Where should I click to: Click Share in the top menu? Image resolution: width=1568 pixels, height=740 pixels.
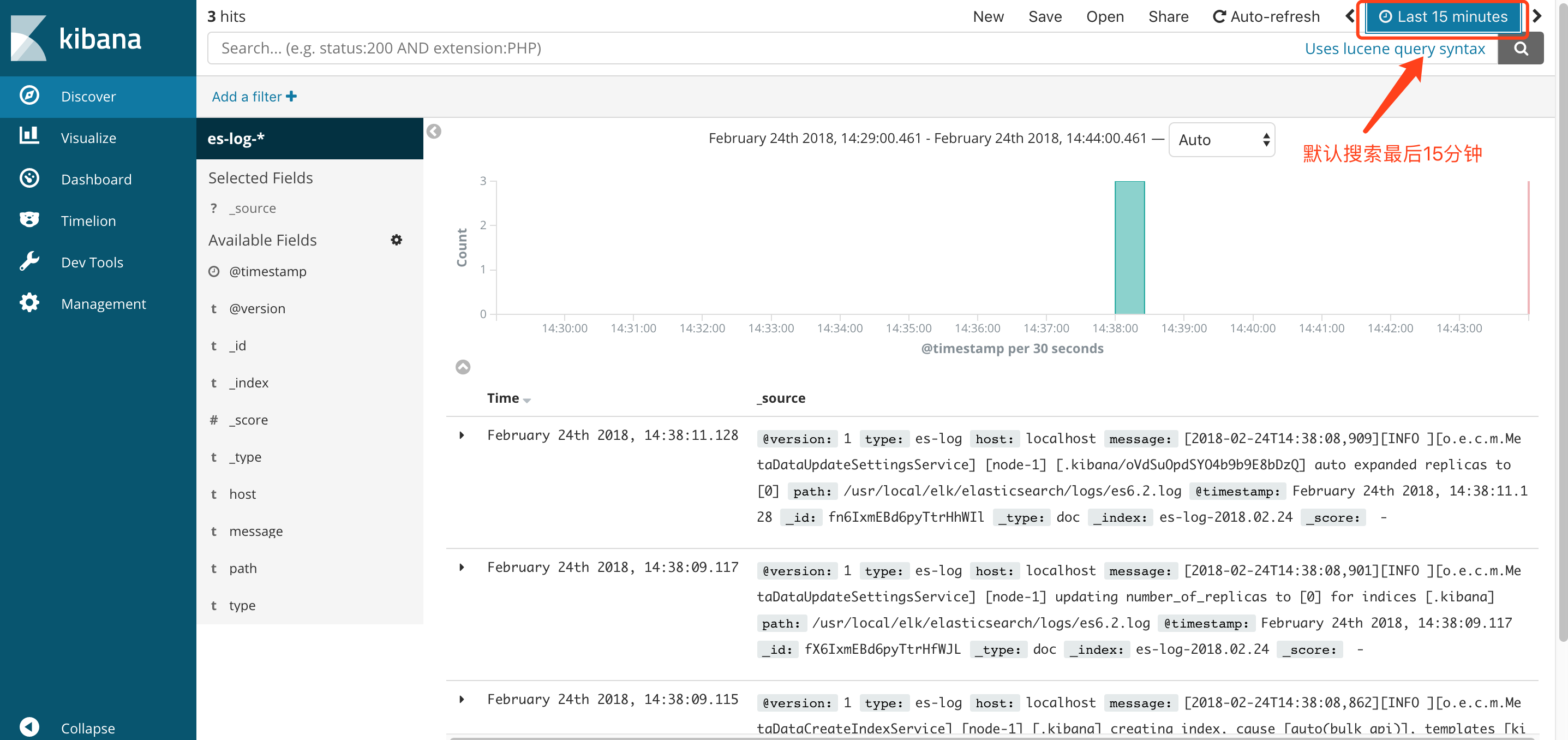(1168, 16)
